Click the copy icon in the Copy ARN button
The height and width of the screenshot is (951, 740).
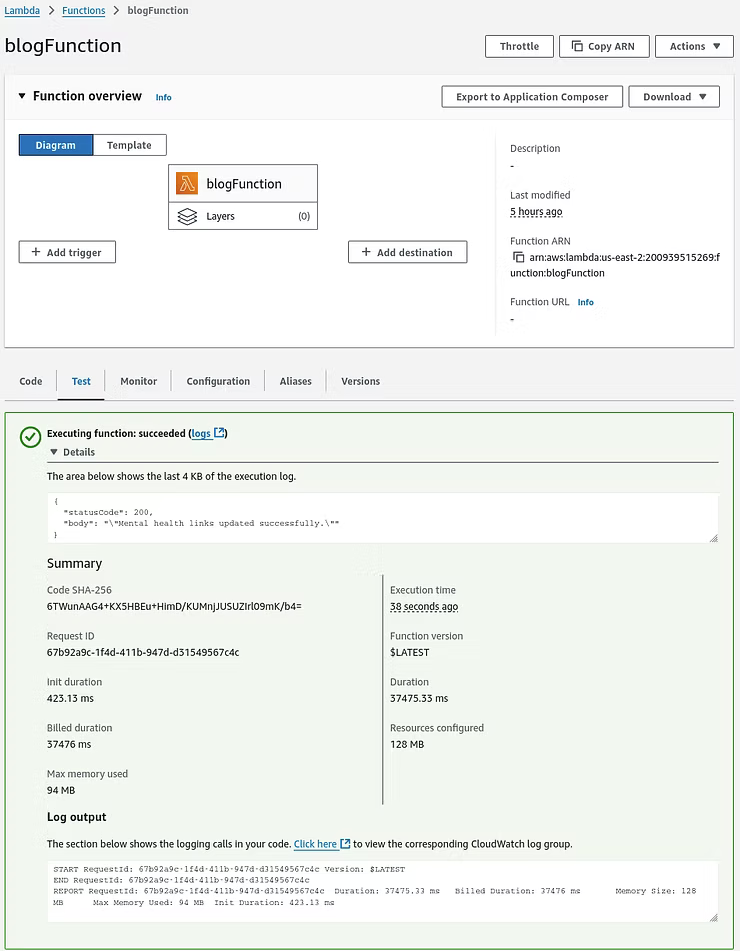coord(577,46)
